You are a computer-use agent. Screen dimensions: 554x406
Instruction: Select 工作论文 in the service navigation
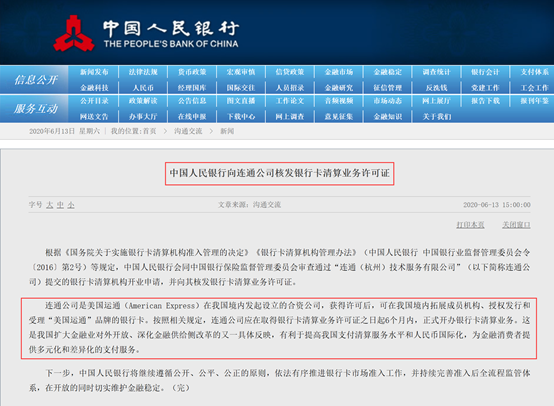pyautogui.click(x=290, y=101)
